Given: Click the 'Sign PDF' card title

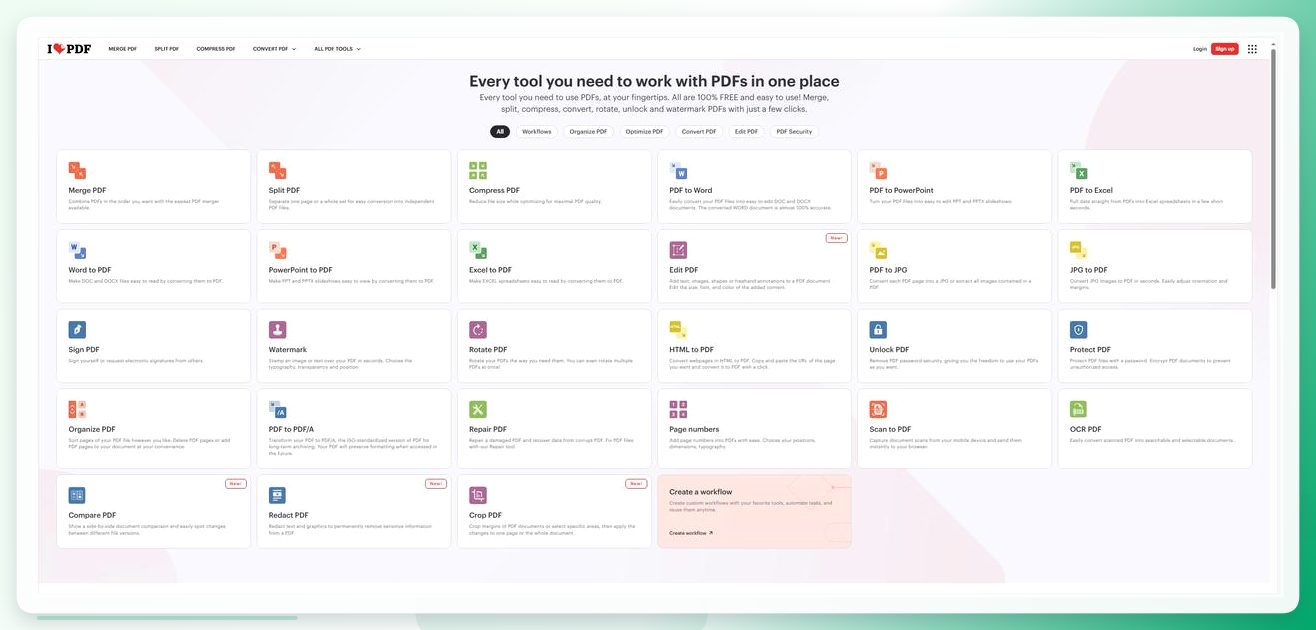Looking at the screenshot, I should [x=84, y=350].
